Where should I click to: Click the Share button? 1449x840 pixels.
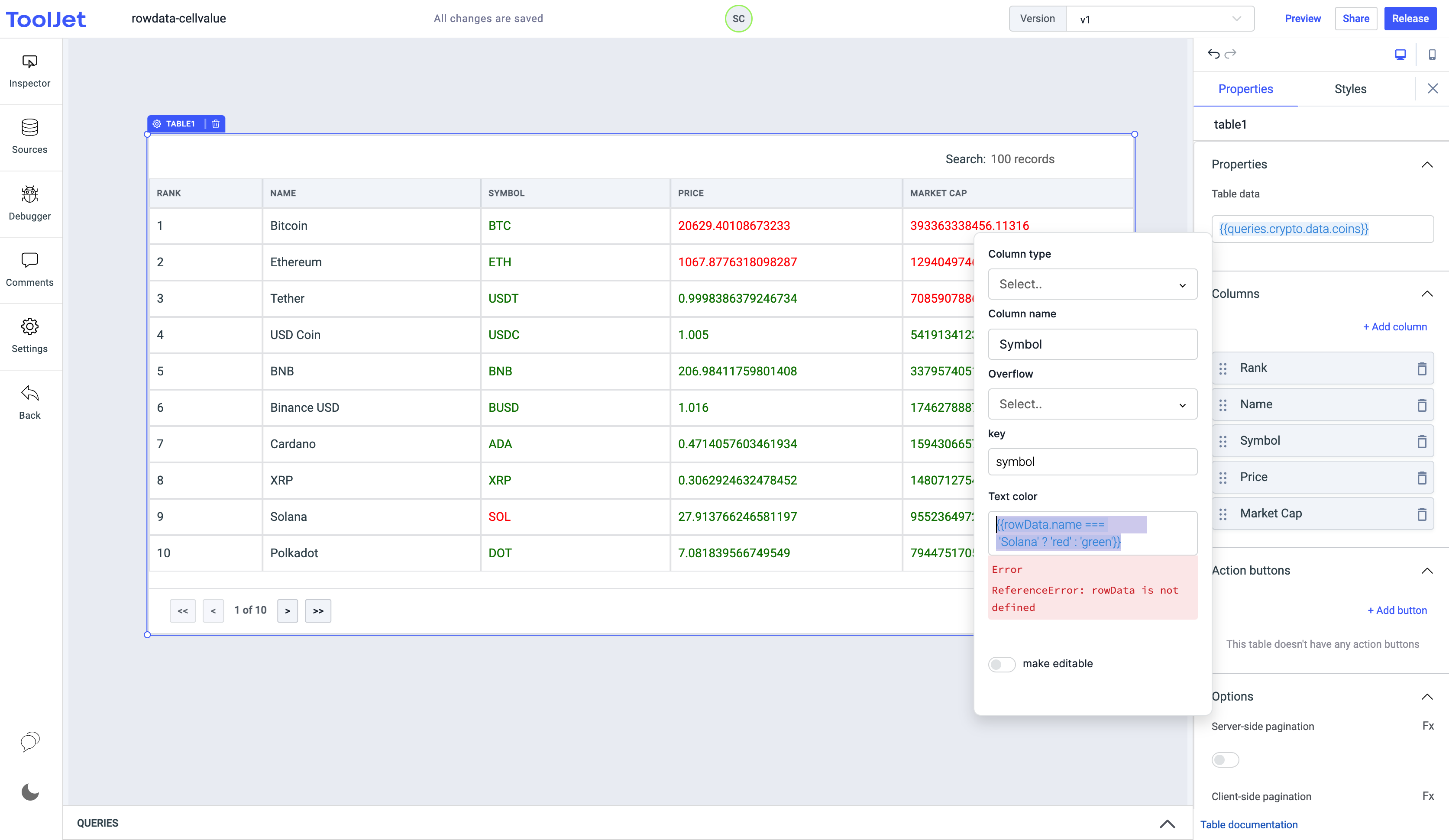tap(1355, 18)
